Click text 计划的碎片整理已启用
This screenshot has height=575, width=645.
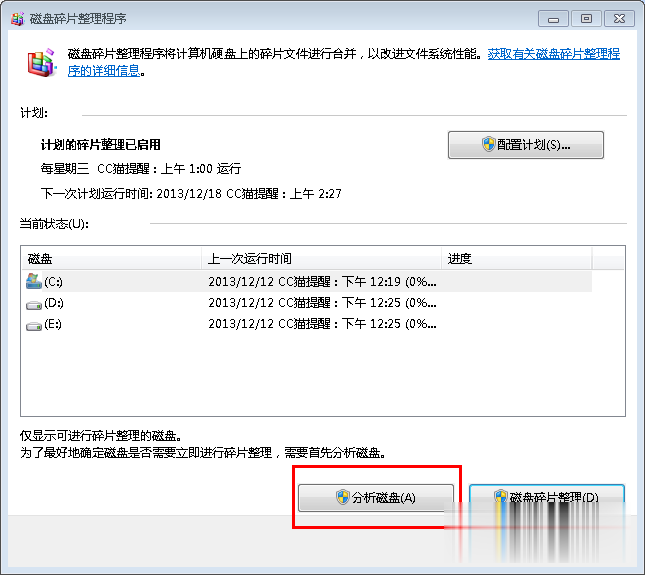[x=101, y=145]
